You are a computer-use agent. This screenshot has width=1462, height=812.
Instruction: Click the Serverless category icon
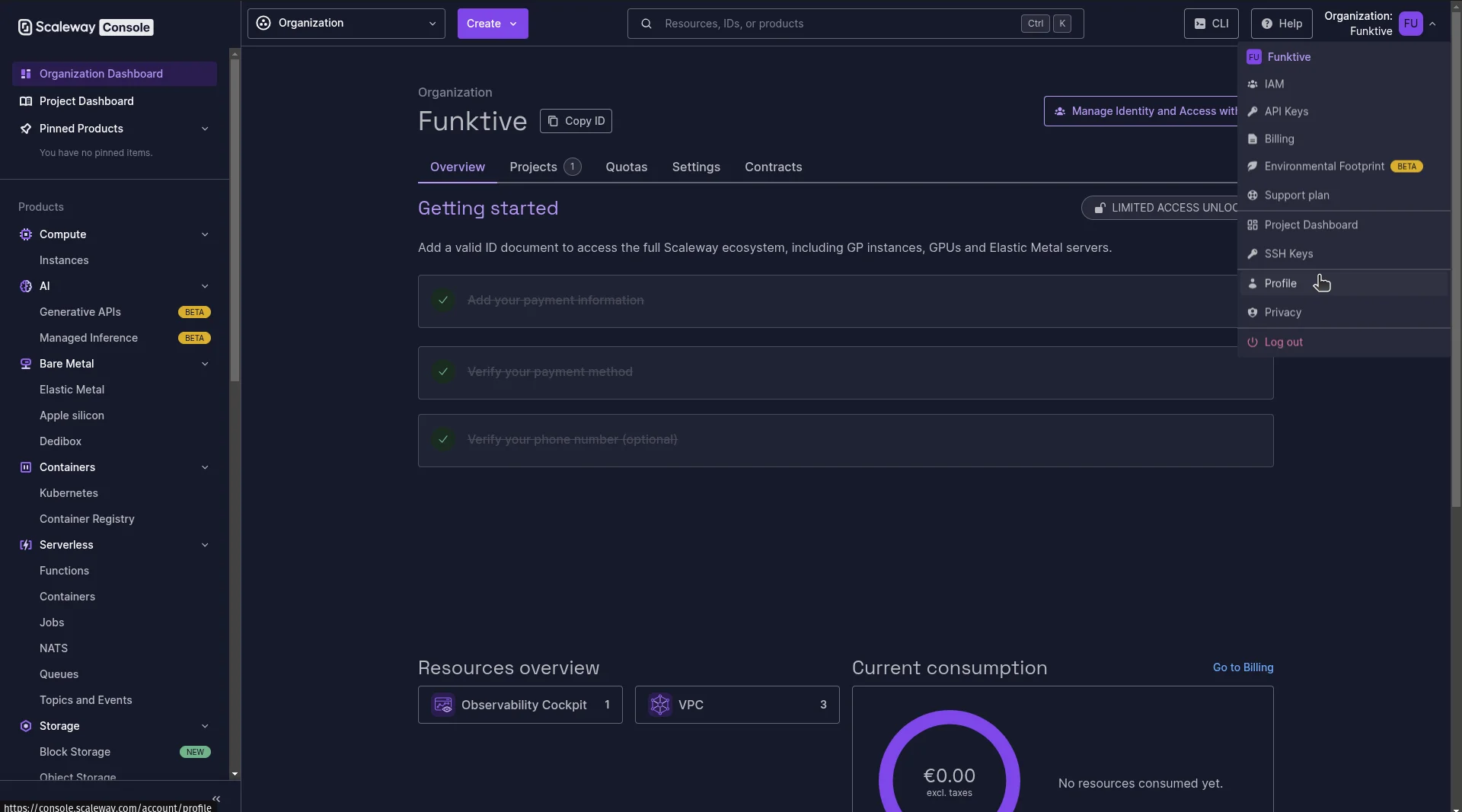[x=26, y=545]
